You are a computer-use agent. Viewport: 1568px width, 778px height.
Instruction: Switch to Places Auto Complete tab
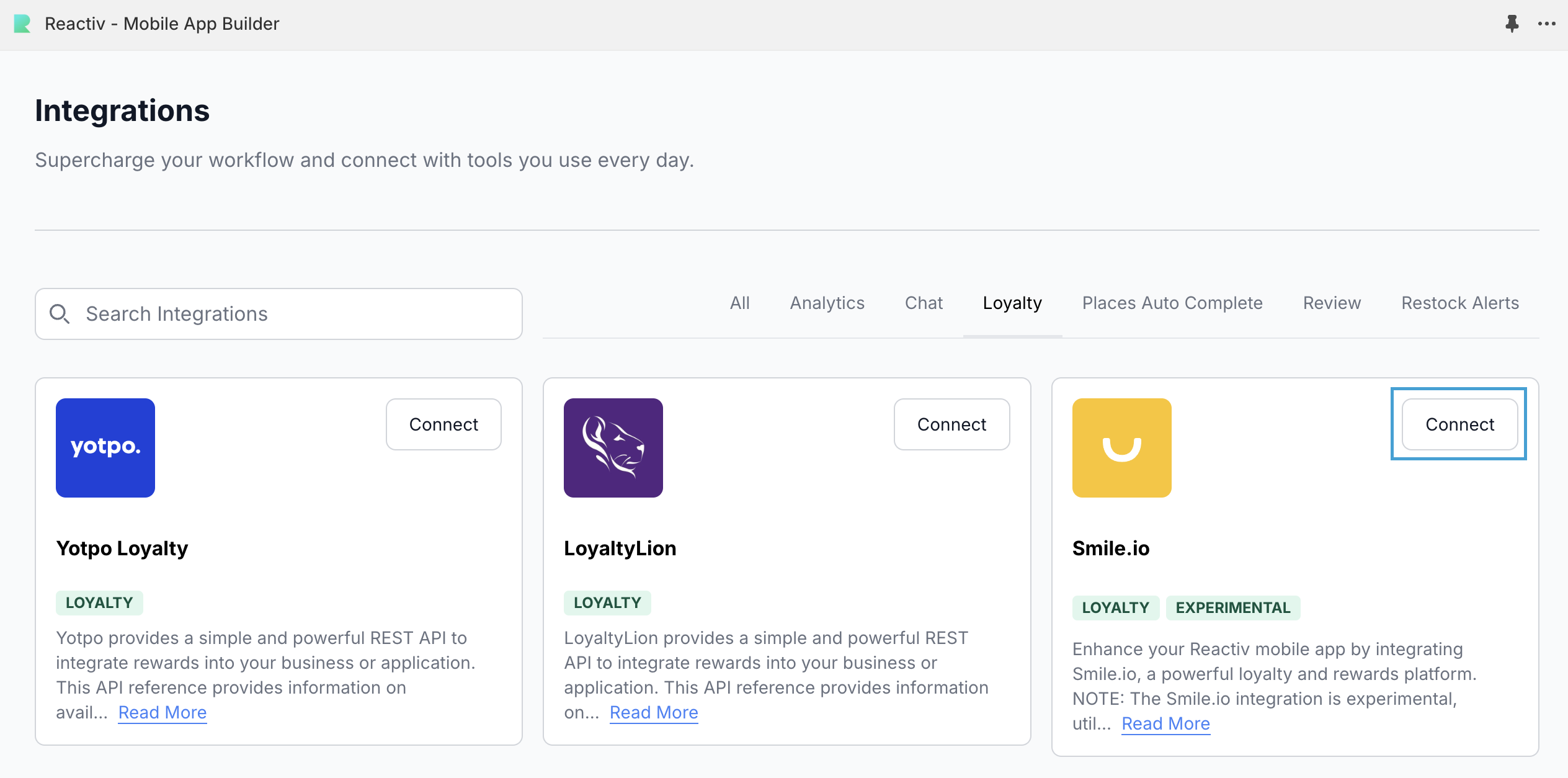pos(1172,303)
